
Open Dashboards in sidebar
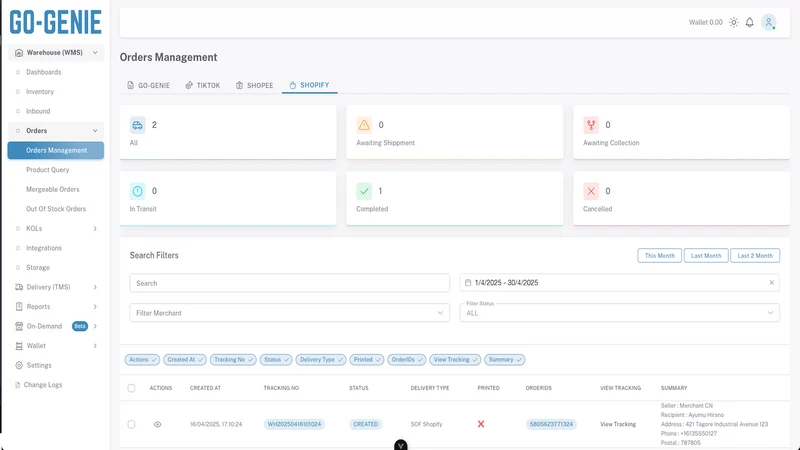pyautogui.click(x=43, y=72)
